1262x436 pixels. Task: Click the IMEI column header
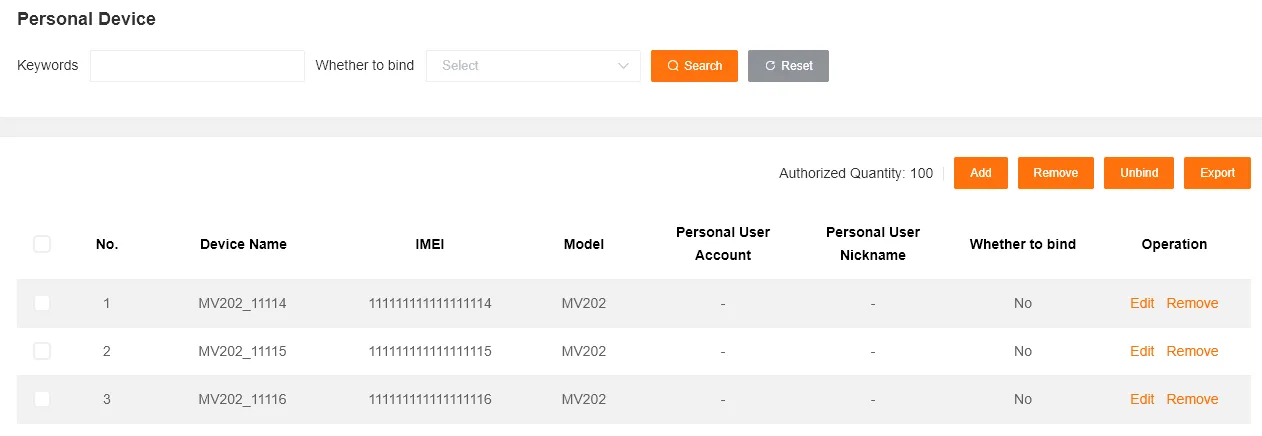429,244
